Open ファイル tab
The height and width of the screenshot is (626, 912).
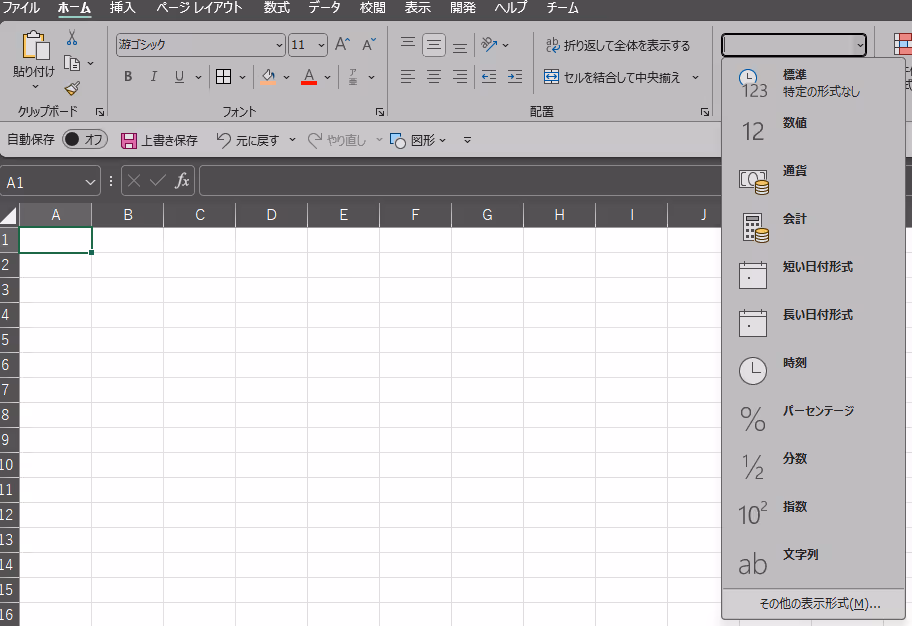[x=20, y=8]
